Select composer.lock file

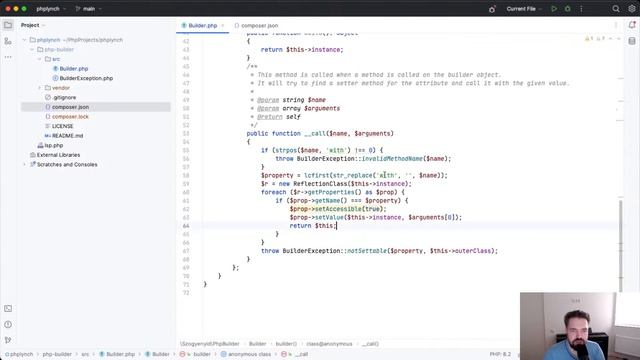pos(70,117)
